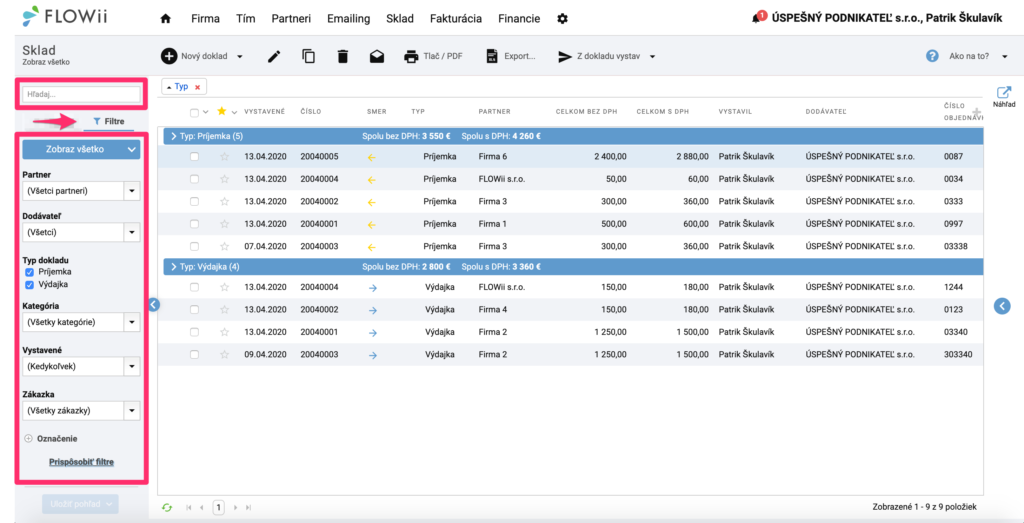Click page number 1 in pagination
The width and height of the screenshot is (1024, 523).
219,507
